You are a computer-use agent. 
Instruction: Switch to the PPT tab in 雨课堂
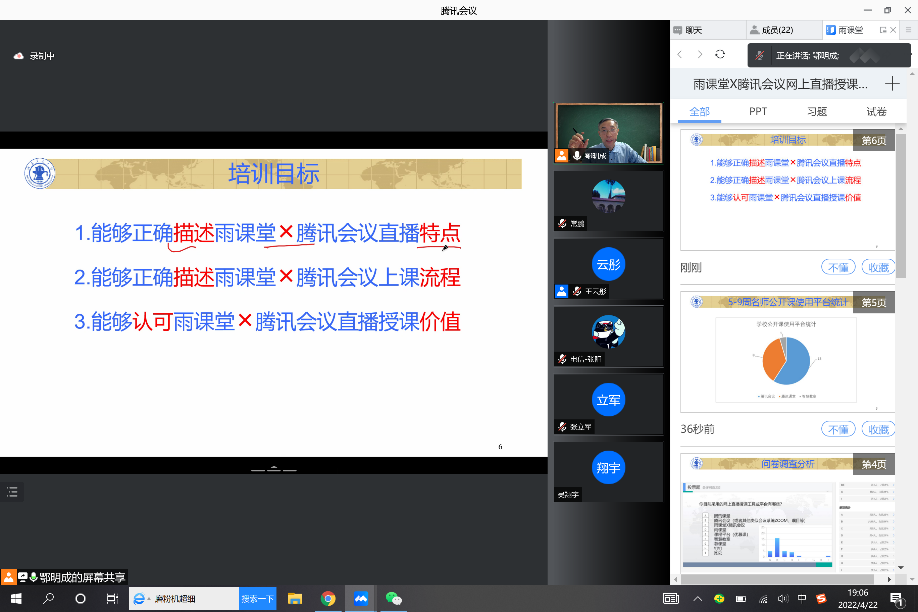757,113
